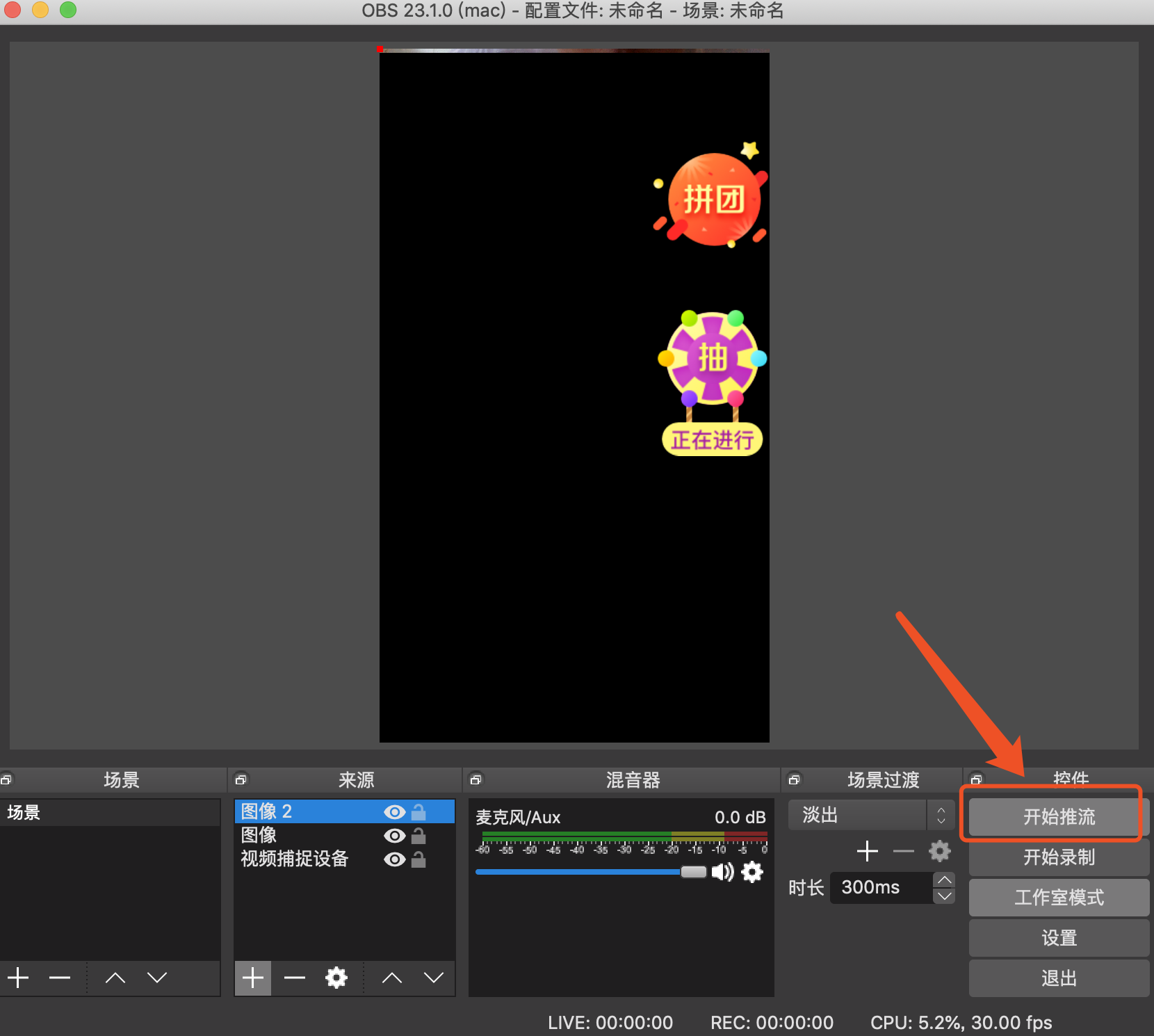Open 设置 settings
Image resolution: width=1154 pixels, height=1036 pixels.
[1059, 938]
